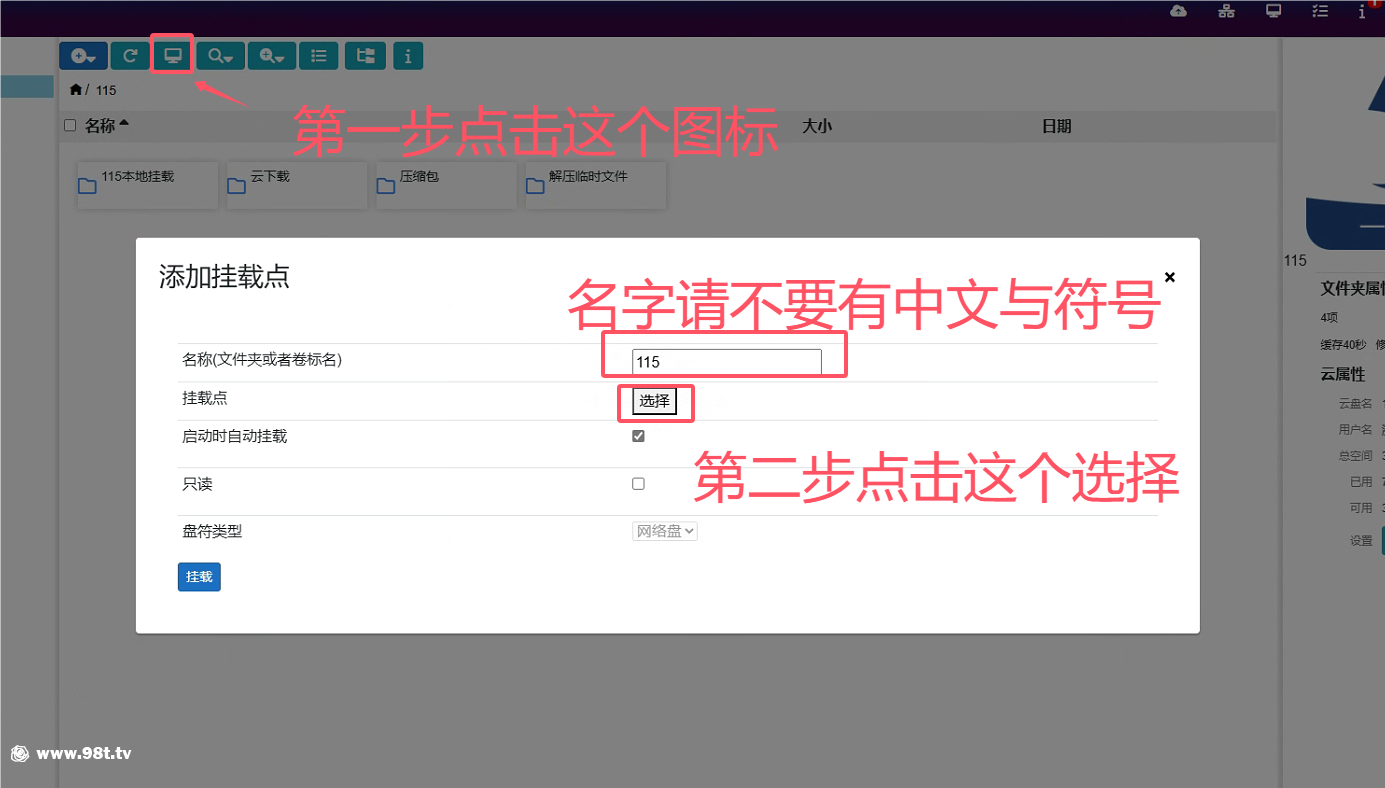1385x788 pixels.
Task: Click the name input field containing 115
Action: [x=727, y=362]
